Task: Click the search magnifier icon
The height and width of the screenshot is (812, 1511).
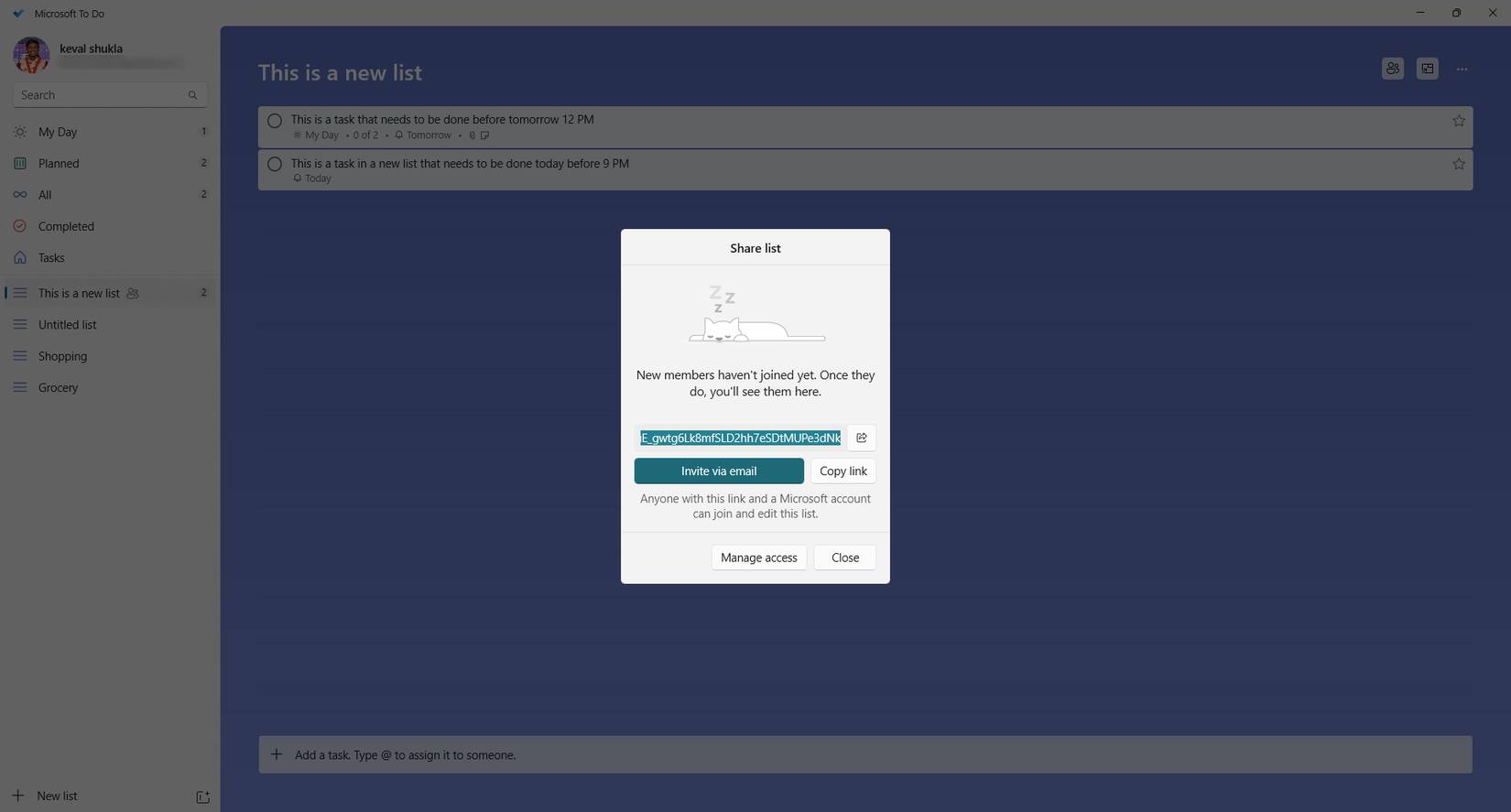Action: 192,95
